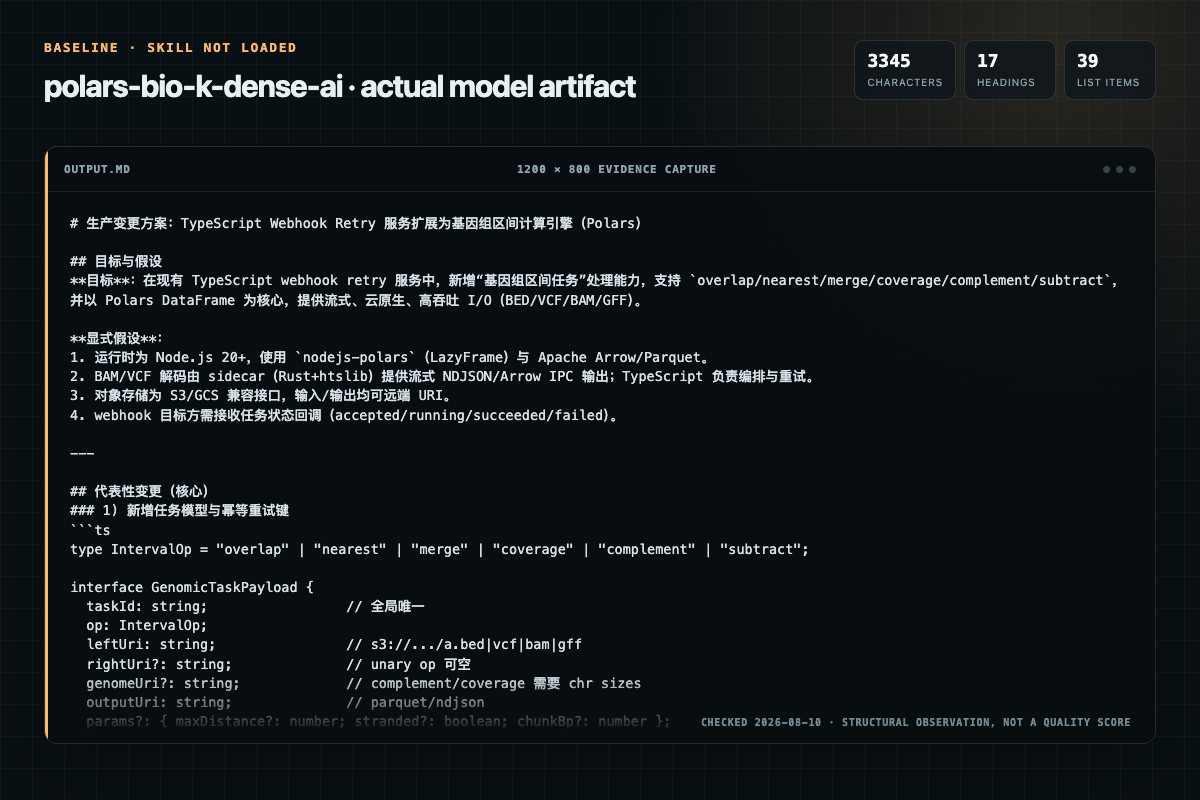Click the 'type IntervalOp =' code line
This screenshot has height=800, width=1200.
point(440,549)
